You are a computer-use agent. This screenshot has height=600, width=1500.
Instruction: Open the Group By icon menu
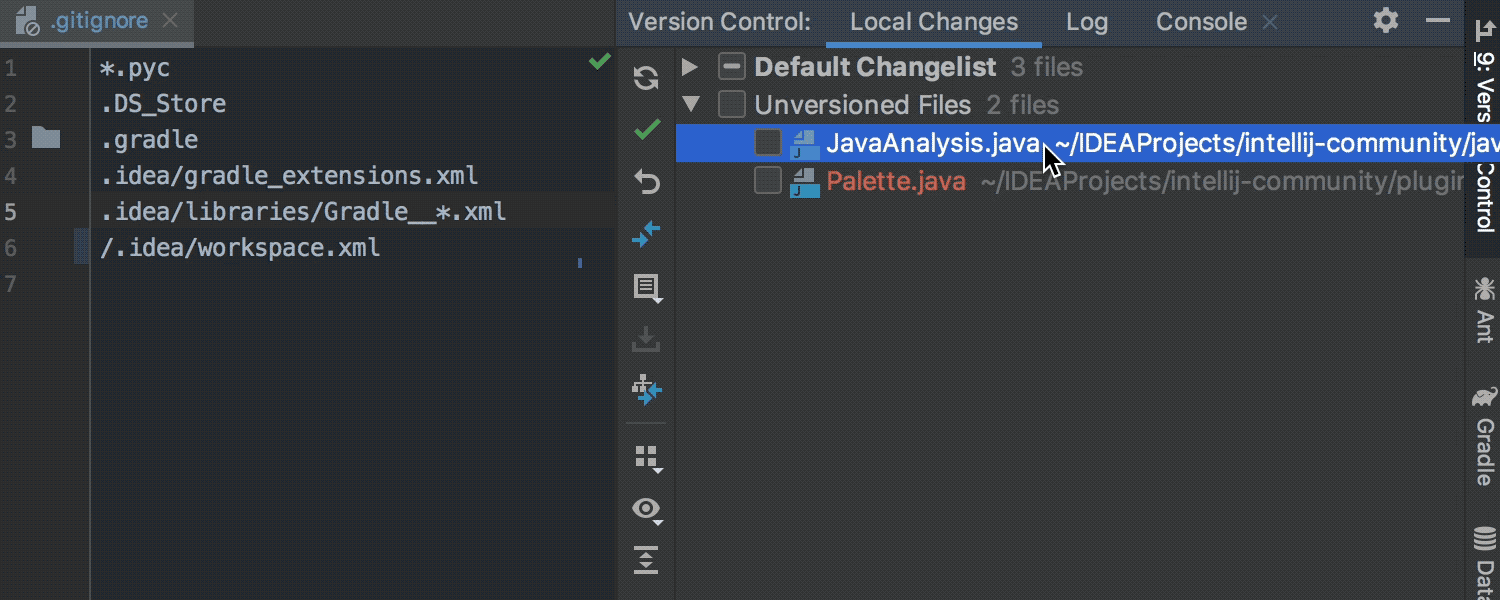coord(648,458)
